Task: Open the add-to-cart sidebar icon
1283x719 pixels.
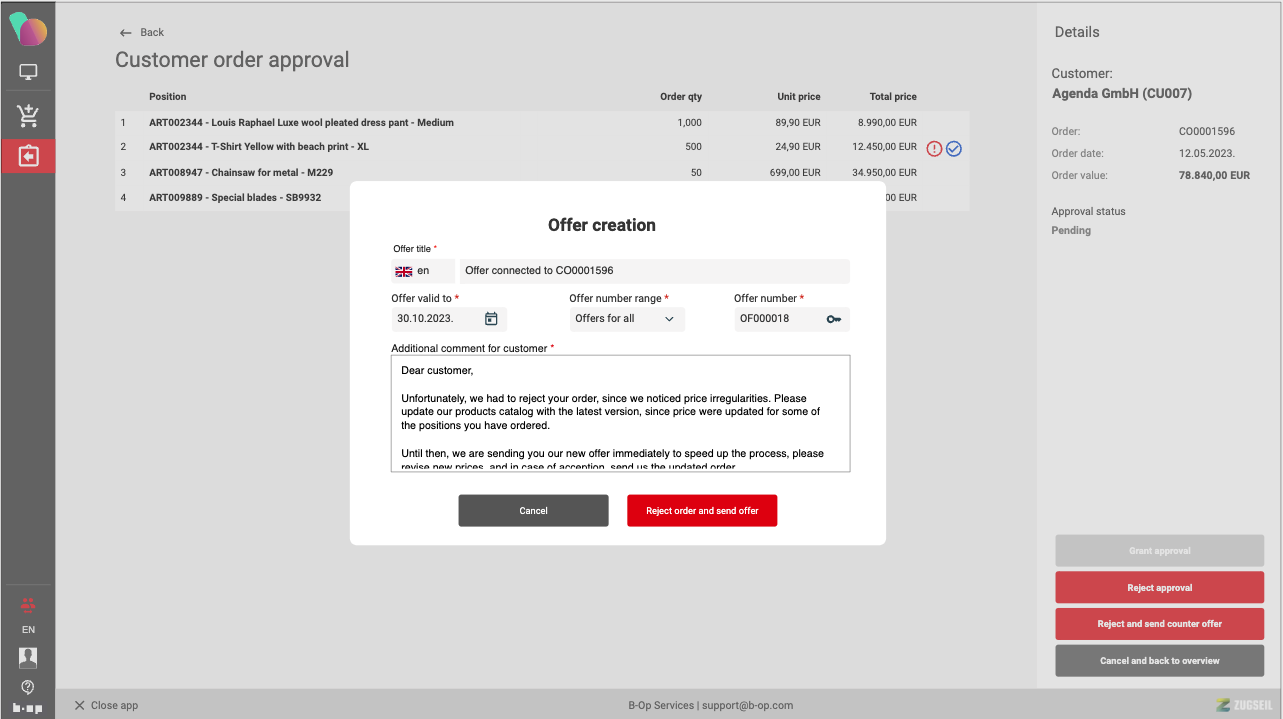Action: [28, 115]
